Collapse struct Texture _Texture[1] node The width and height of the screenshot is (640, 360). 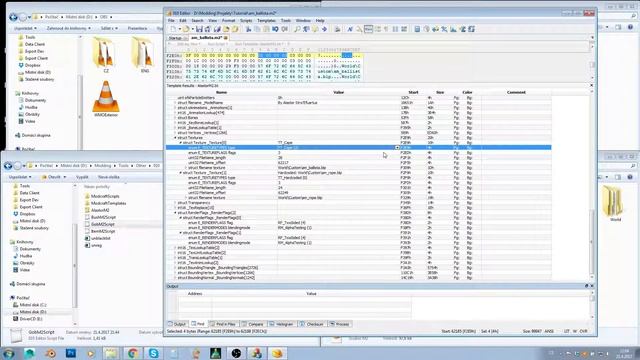[181, 173]
